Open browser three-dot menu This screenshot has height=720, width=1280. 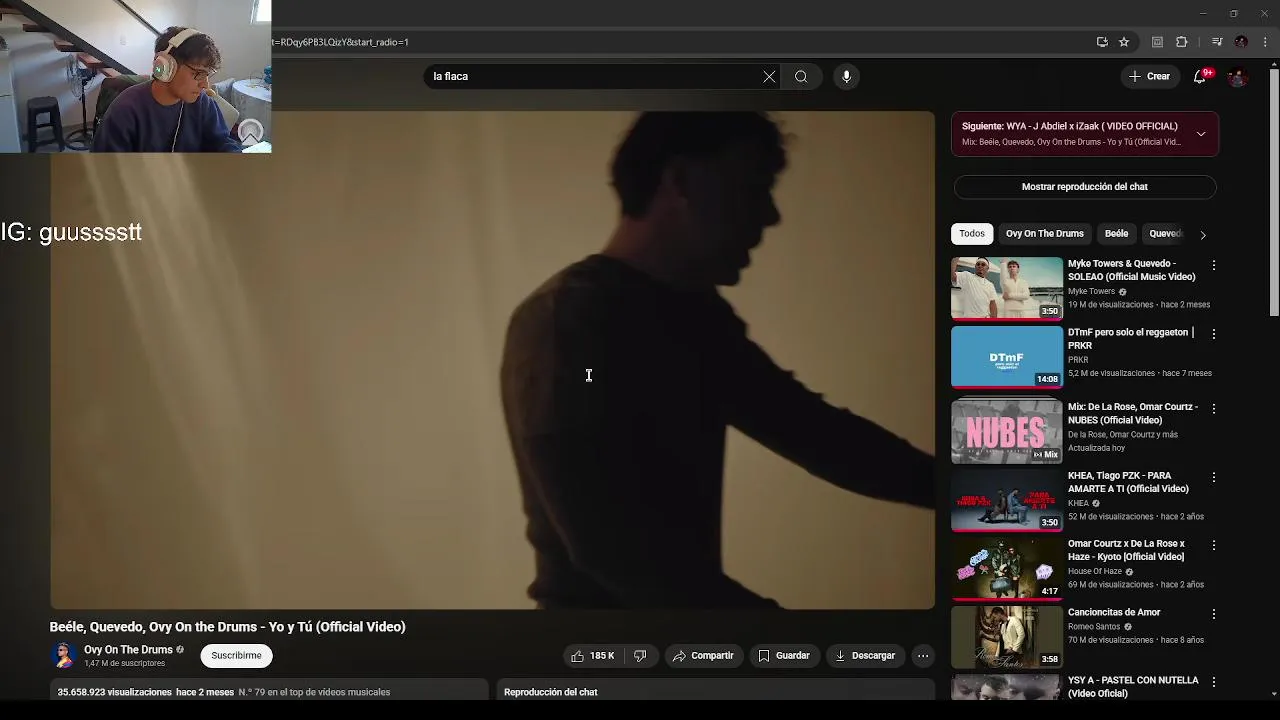click(1265, 42)
